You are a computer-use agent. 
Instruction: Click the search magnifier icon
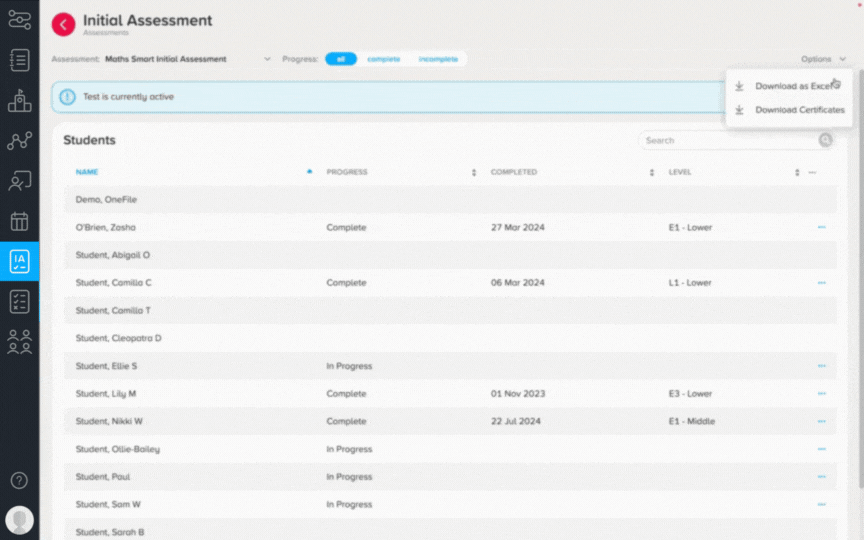[x=825, y=140]
